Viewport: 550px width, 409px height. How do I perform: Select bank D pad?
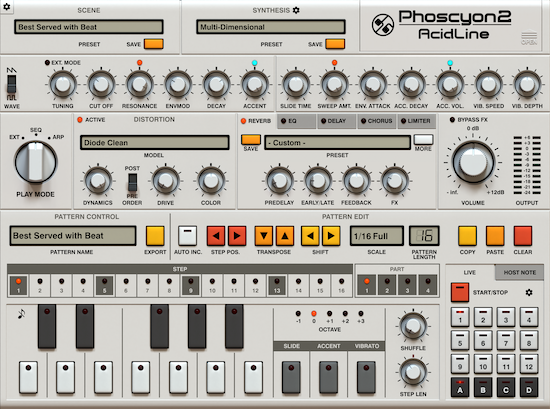[529, 387]
